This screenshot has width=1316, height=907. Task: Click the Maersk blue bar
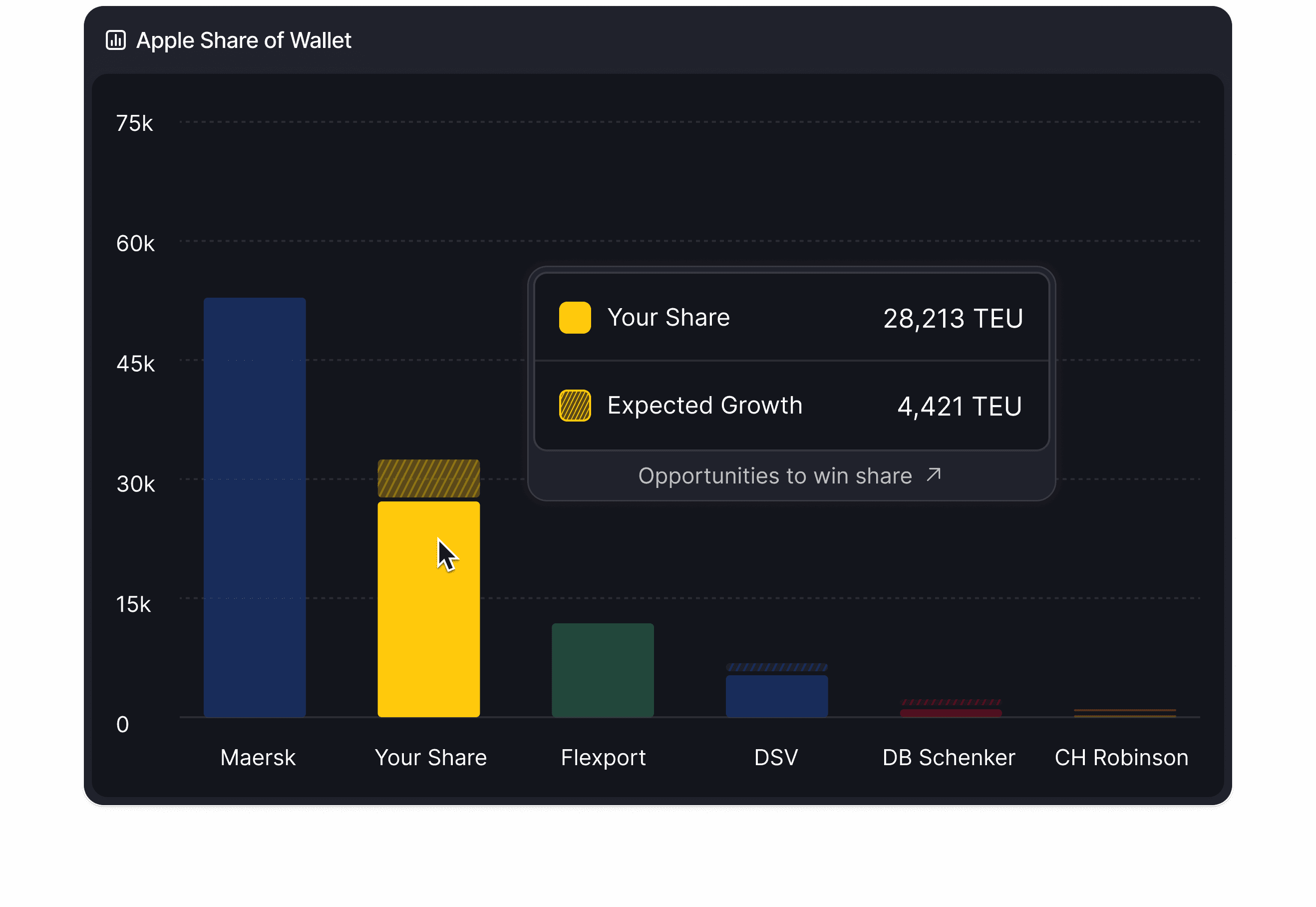(x=255, y=507)
